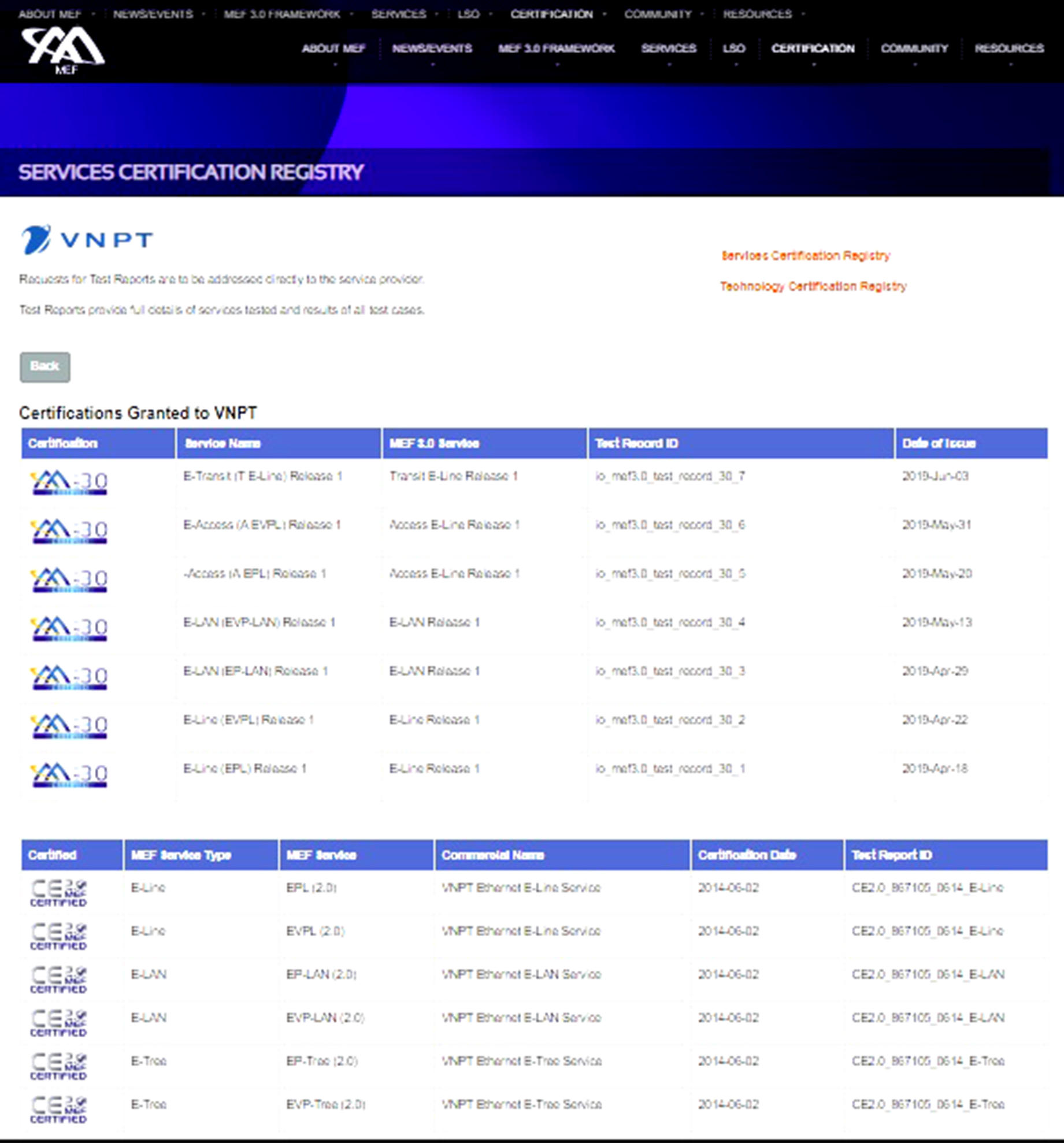Viewport: 1064px width, 1143px height.
Task: Open COMMUNITY in the main navigation
Action: [914, 49]
